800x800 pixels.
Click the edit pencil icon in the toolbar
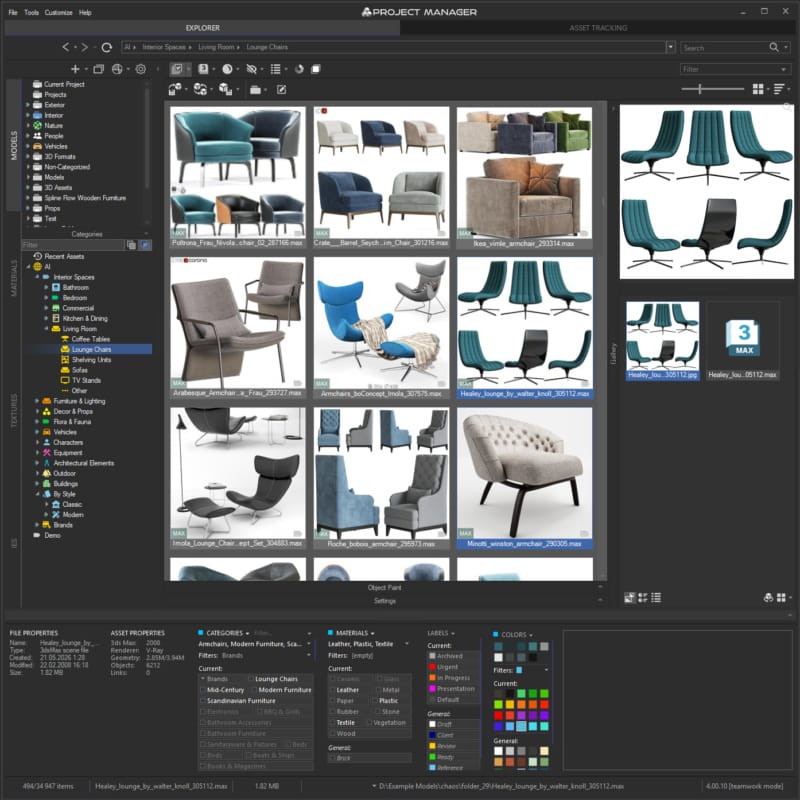(x=282, y=90)
